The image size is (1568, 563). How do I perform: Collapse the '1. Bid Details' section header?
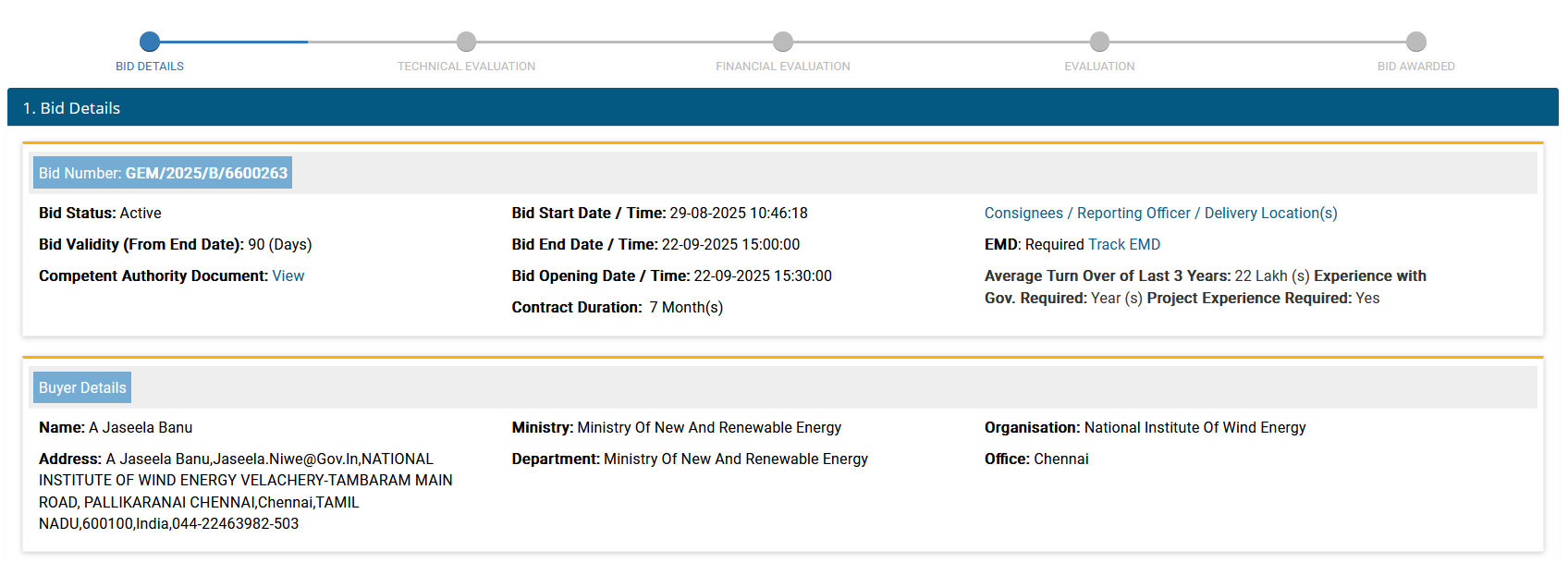pos(782,108)
